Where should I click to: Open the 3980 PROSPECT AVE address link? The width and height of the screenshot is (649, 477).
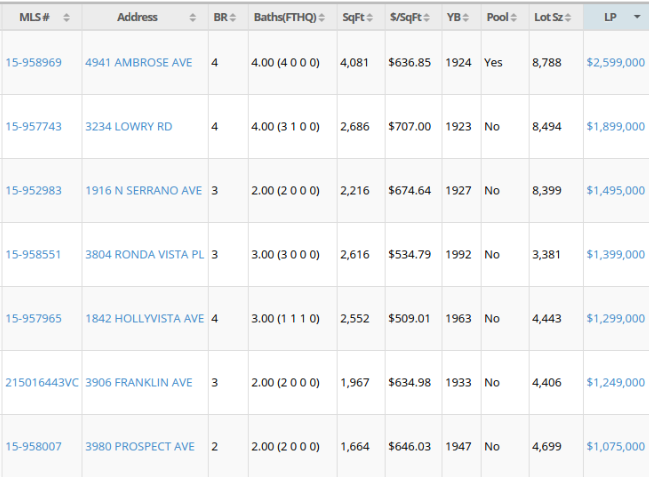tap(140, 447)
